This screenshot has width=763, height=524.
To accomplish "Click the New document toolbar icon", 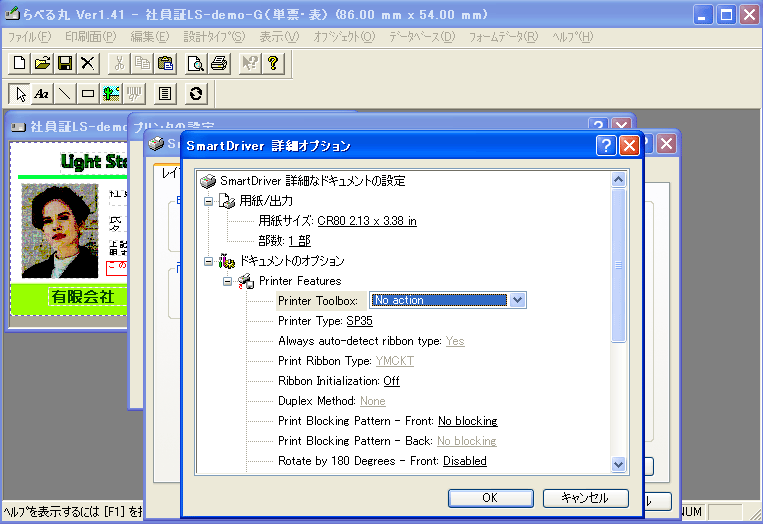I will [x=19, y=63].
